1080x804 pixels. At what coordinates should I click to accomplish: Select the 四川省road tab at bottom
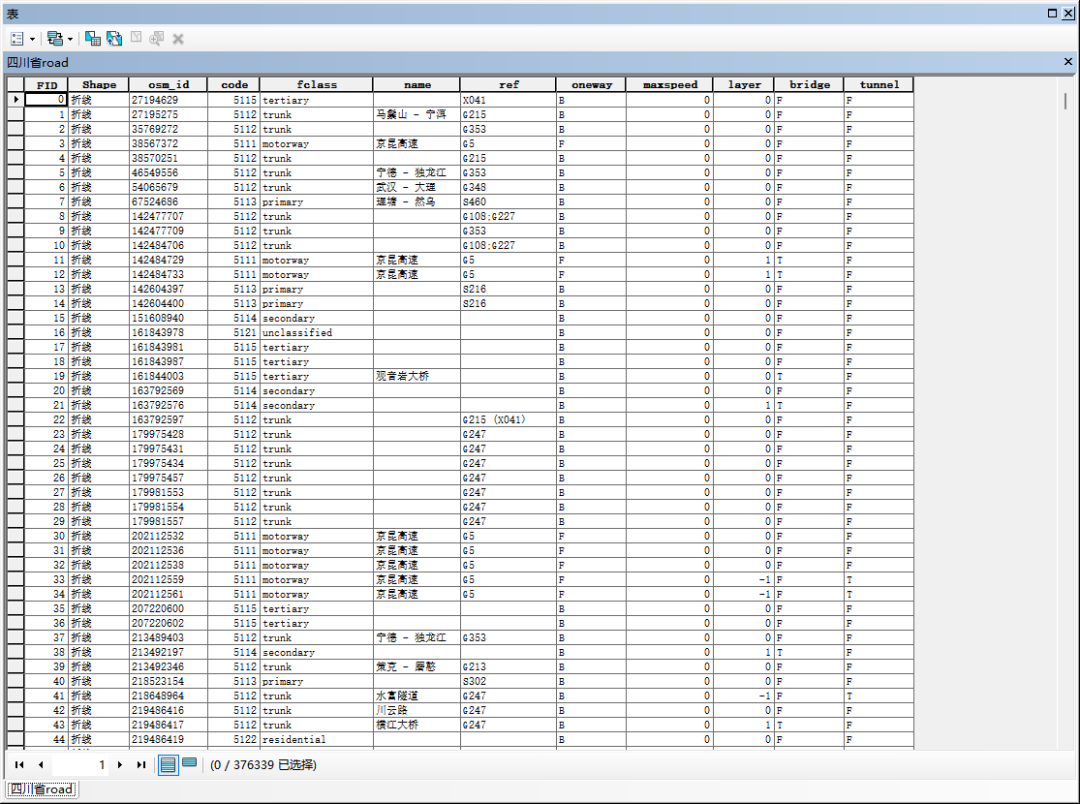coord(42,790)
